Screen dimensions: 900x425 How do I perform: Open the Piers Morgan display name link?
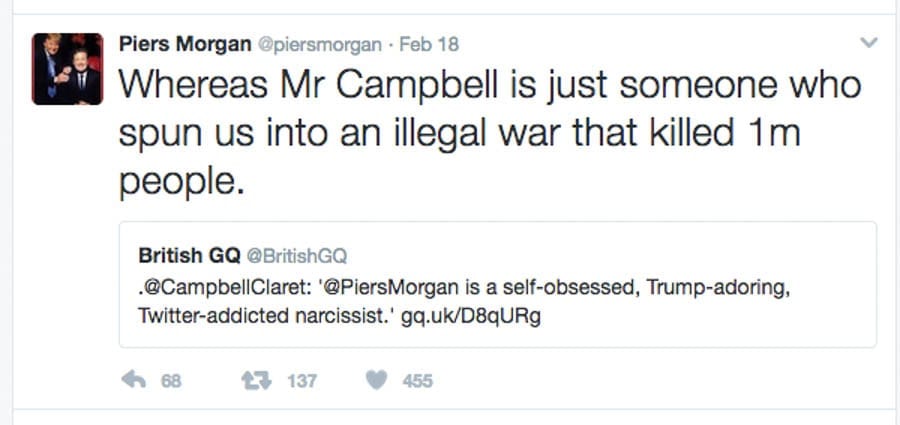pos(184,44)
